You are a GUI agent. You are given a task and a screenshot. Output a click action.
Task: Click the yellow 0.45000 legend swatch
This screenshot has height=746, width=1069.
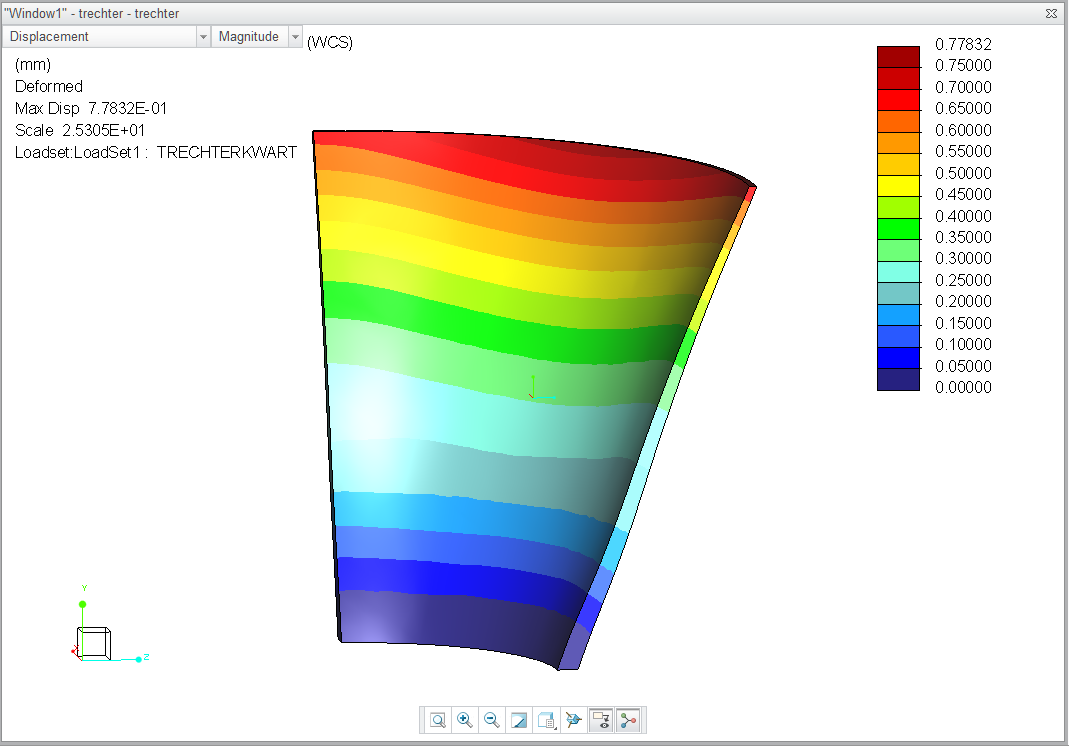[898, 185]
